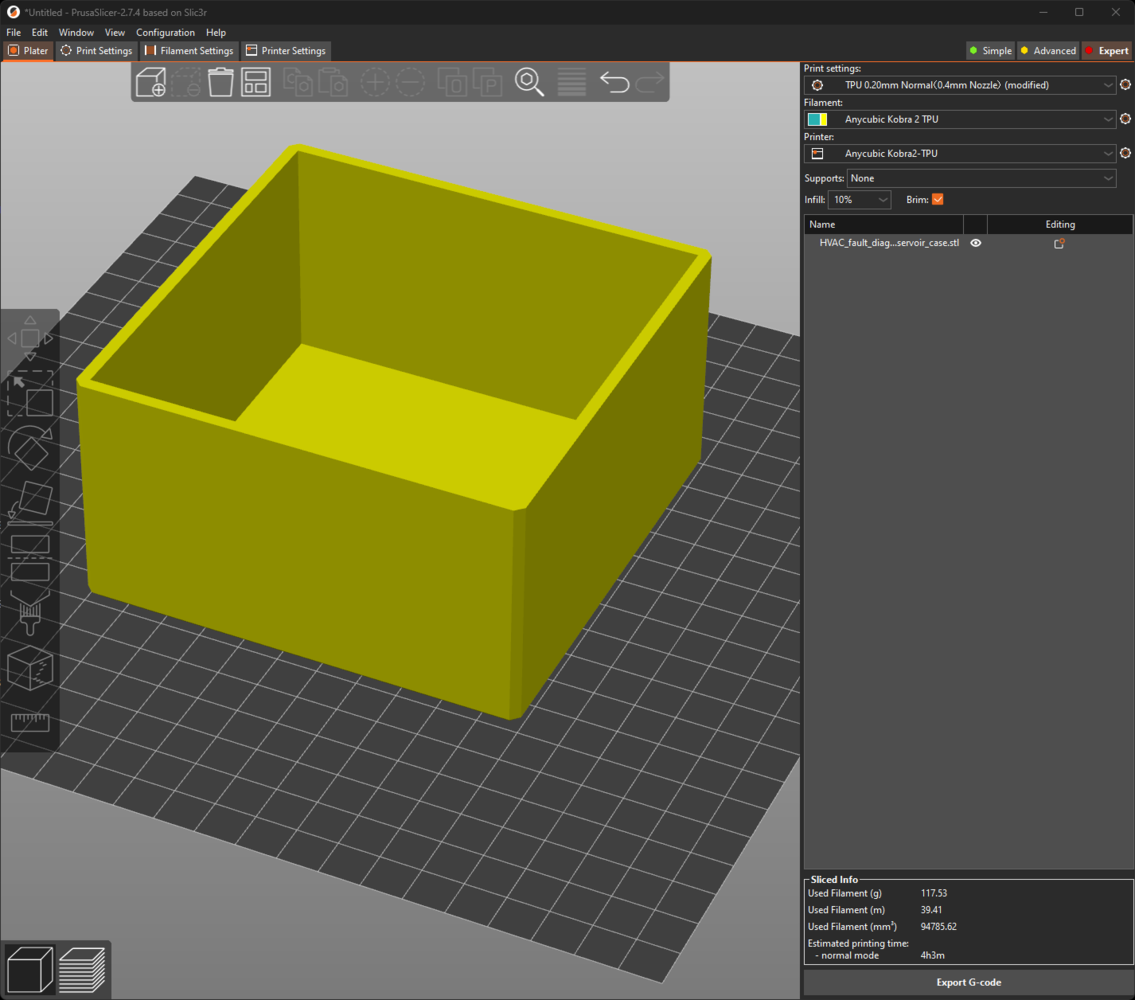The height and width of the screenshot is (1000, 1135).
Task: Toggle visibility eye of HVAC model
Action: tap(976, 243)
